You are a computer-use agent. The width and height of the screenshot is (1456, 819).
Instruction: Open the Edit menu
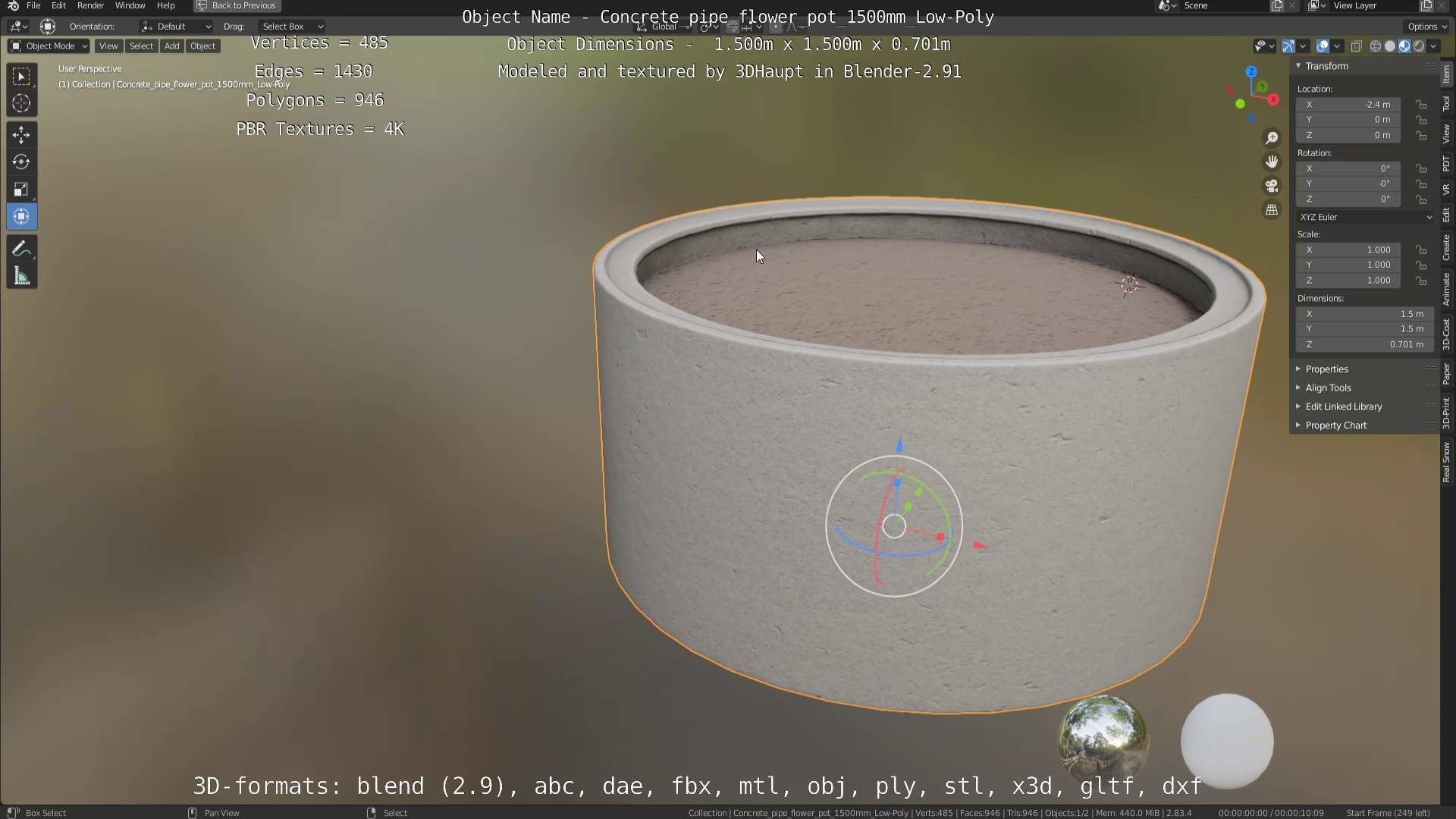(x=58, y=5)
